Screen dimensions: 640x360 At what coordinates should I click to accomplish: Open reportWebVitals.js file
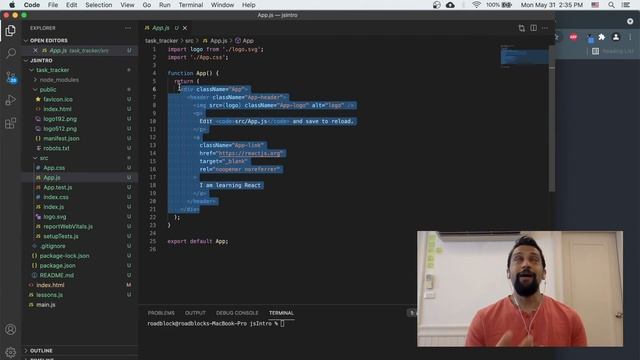tap(68, 227)
